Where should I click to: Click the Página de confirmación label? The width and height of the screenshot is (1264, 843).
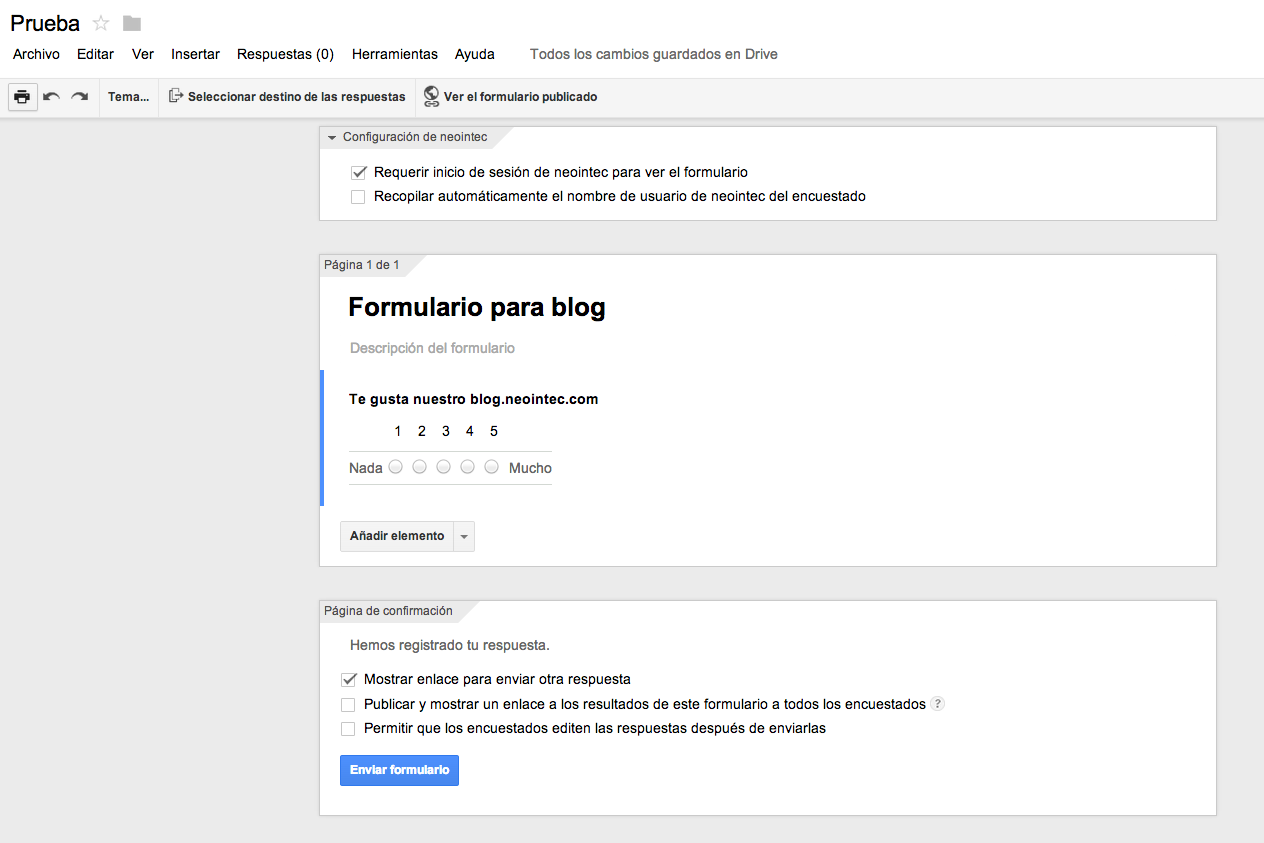pyautogui.click(x=388, y=610)
